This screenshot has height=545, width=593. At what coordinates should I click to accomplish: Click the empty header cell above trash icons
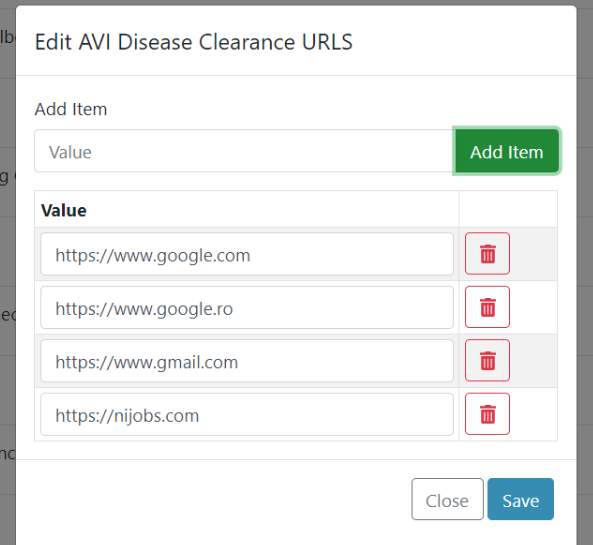tap(508, 209)
